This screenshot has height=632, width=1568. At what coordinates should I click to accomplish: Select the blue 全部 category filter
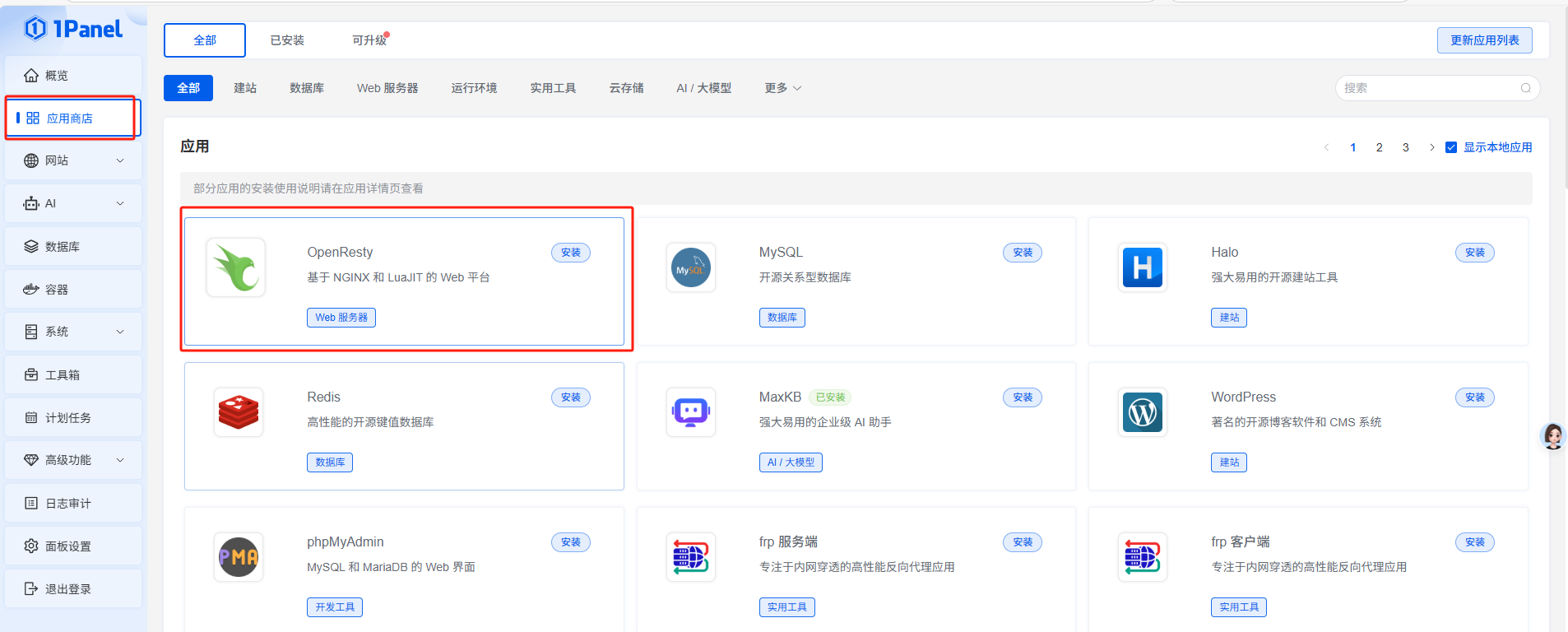point(188,88)
